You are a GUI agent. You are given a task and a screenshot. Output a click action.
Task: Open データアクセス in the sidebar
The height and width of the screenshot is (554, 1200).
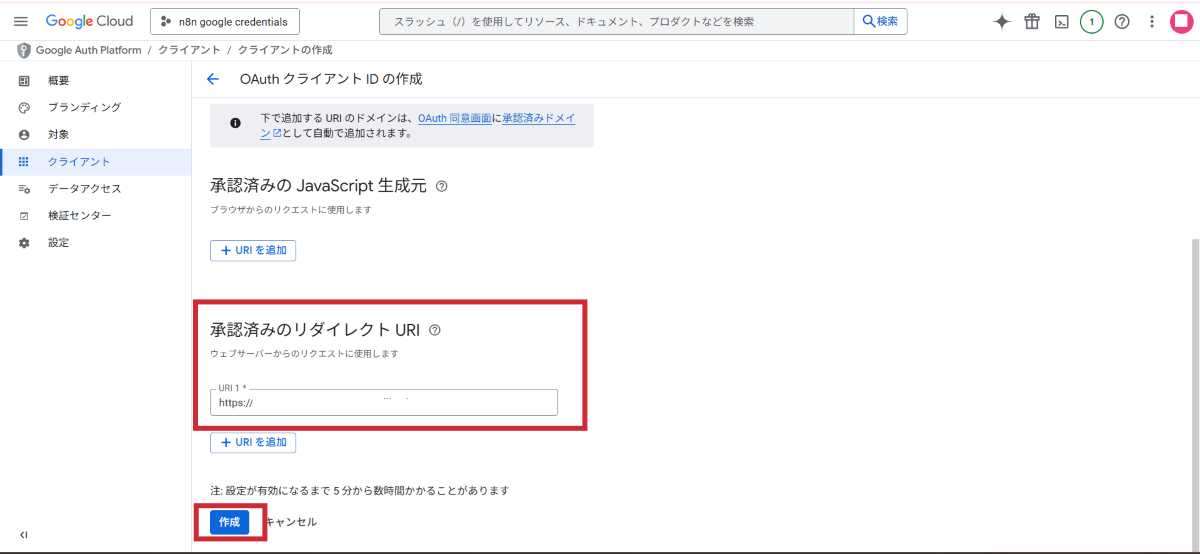pyautogui.click(x=84, y=188)
